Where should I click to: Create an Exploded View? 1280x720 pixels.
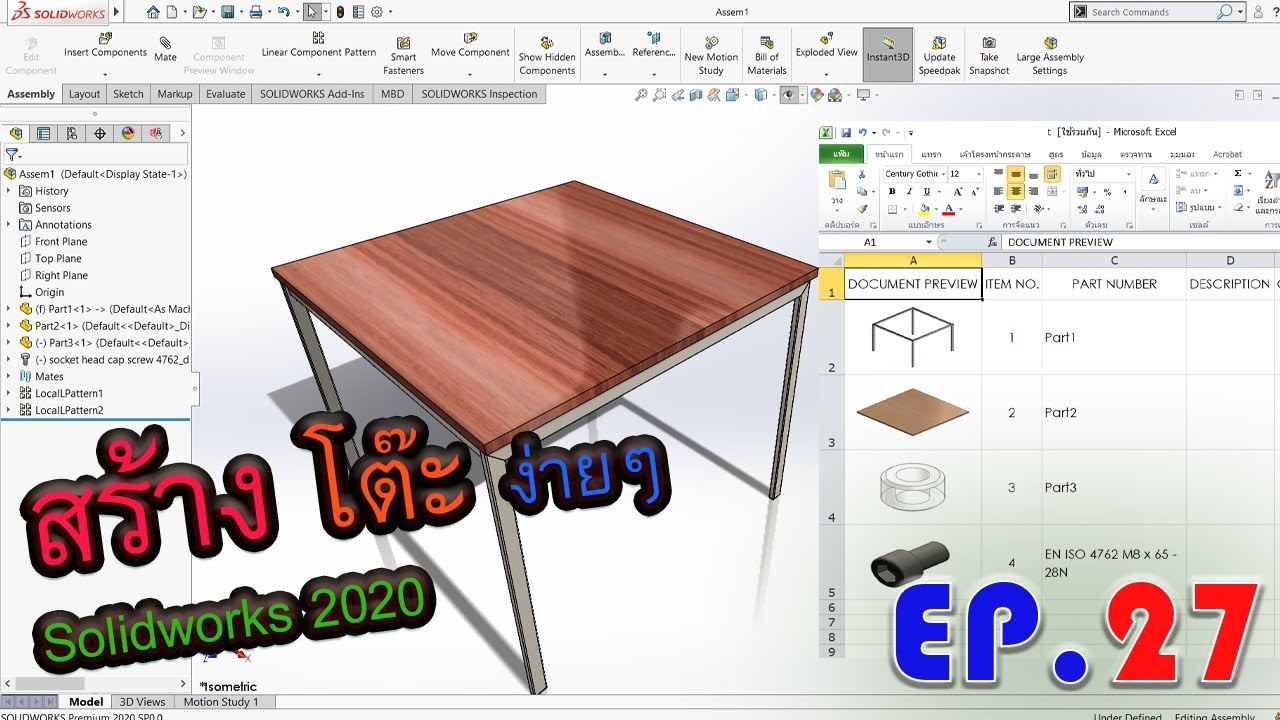[827, 46]
